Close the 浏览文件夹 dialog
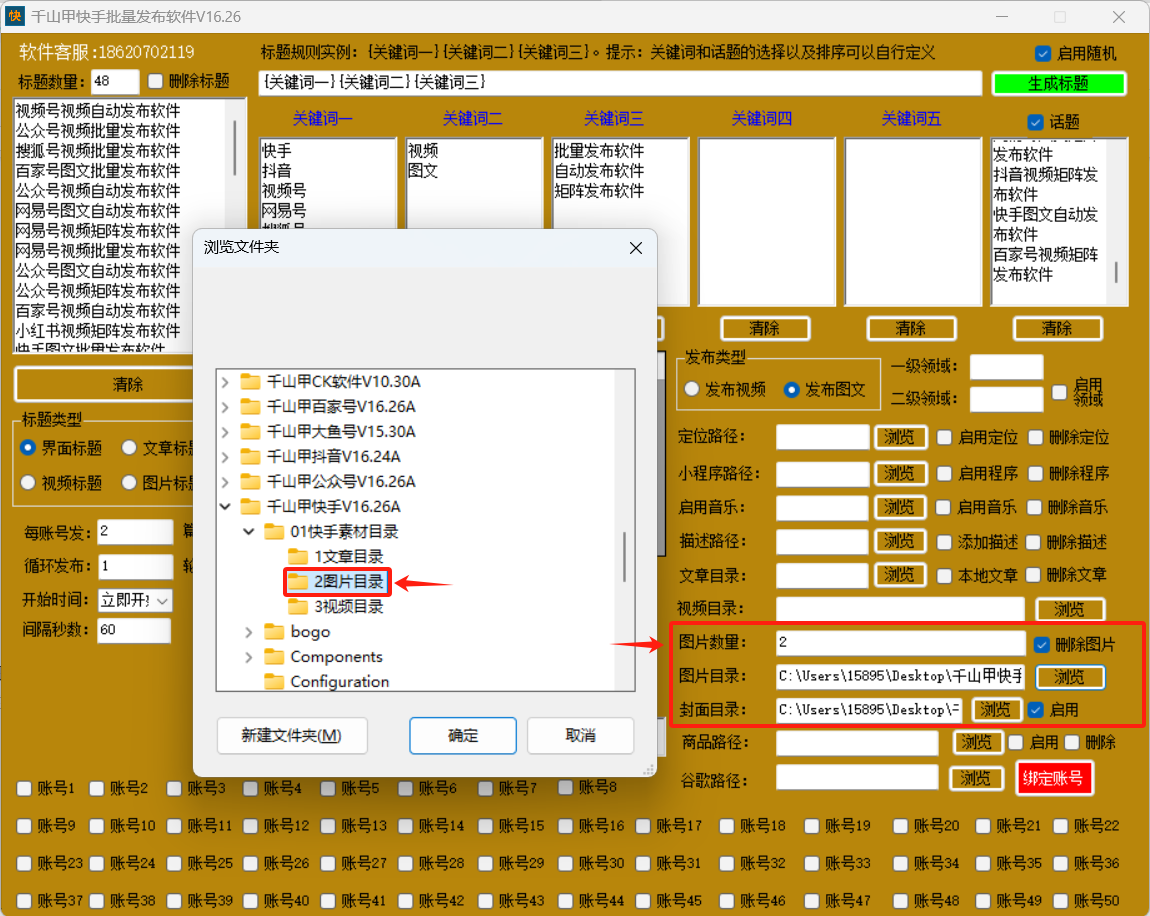This screenshot has width=1150, height=916. pyautogui.click(x=636, y=248)
